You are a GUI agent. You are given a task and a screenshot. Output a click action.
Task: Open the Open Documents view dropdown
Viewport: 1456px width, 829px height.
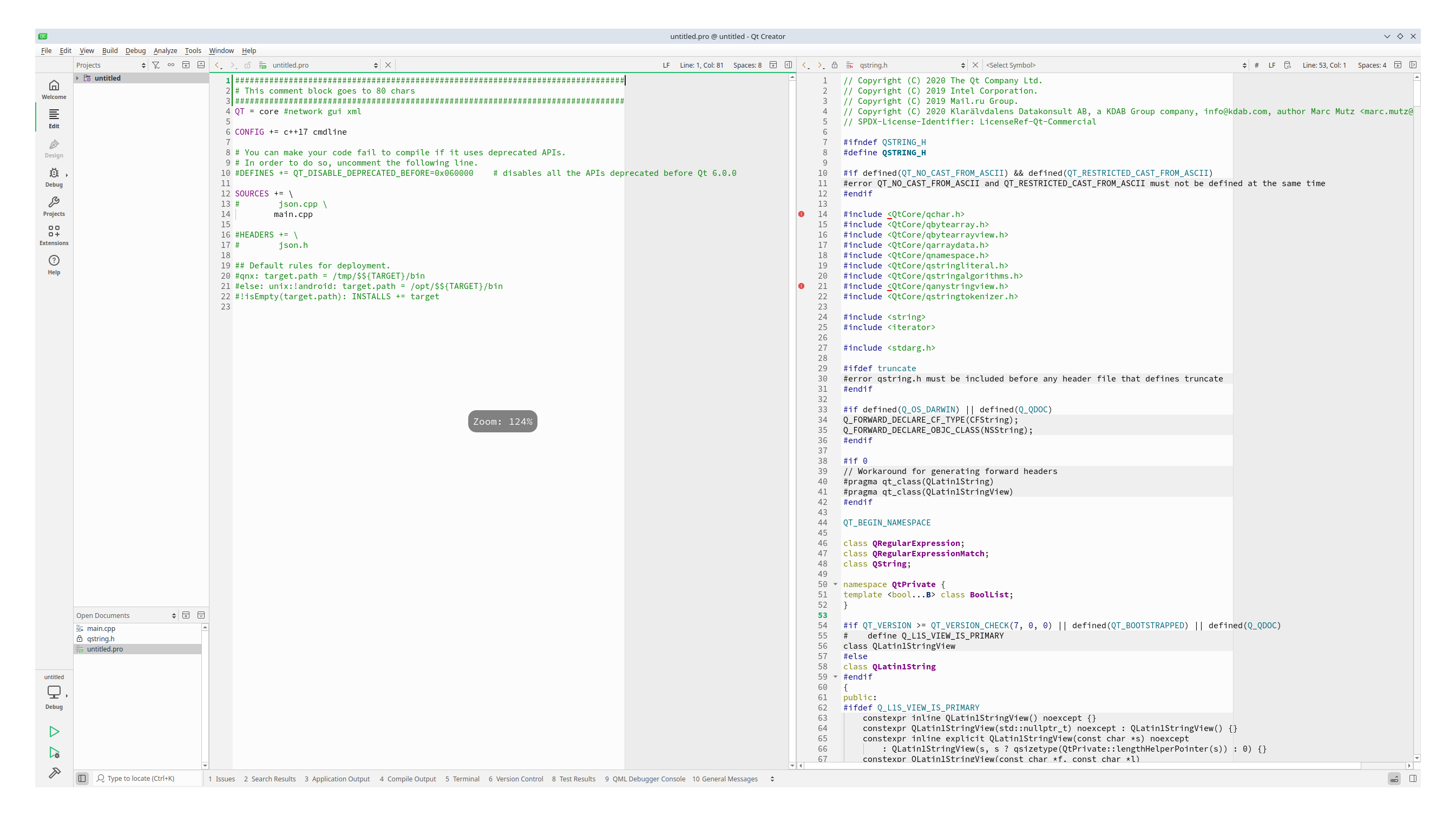click(x=127, y=615)
